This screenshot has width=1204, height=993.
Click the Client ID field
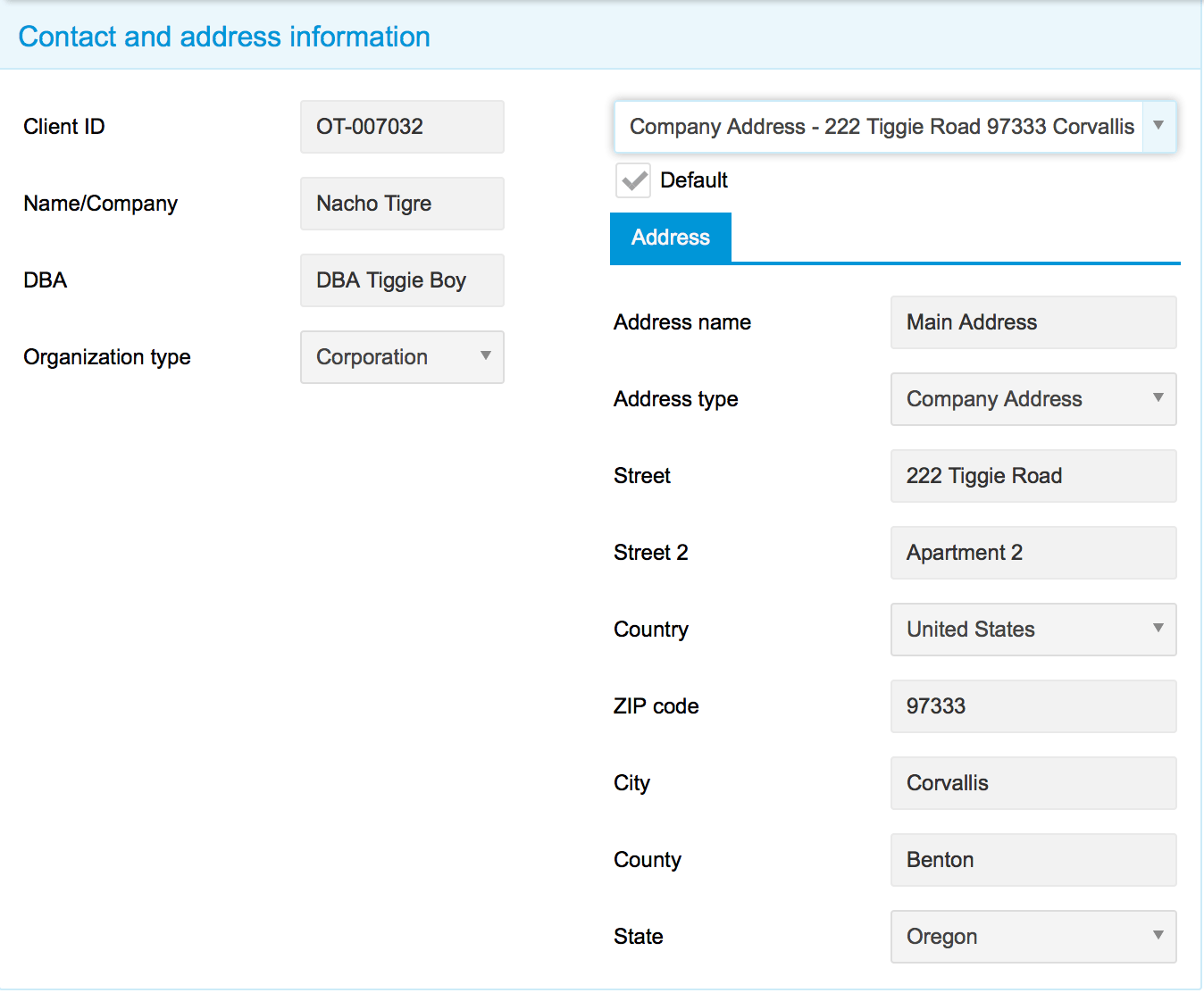(x=401, y=127)
